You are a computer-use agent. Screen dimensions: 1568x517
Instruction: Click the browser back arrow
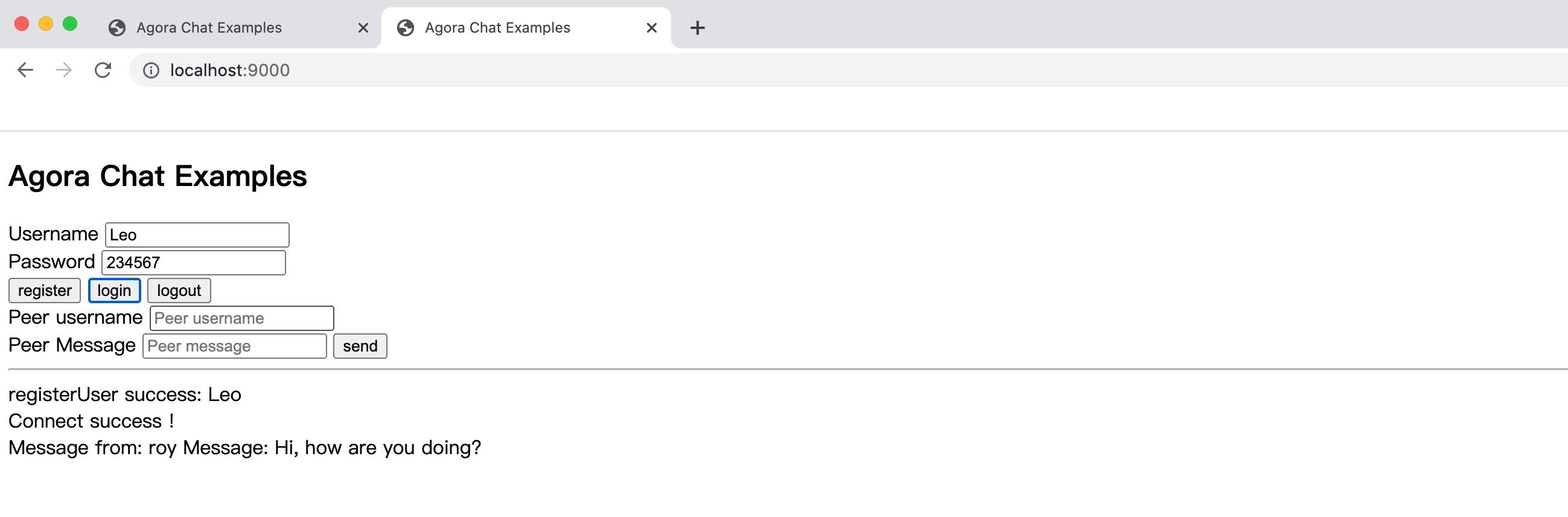[x=25, y=70]
